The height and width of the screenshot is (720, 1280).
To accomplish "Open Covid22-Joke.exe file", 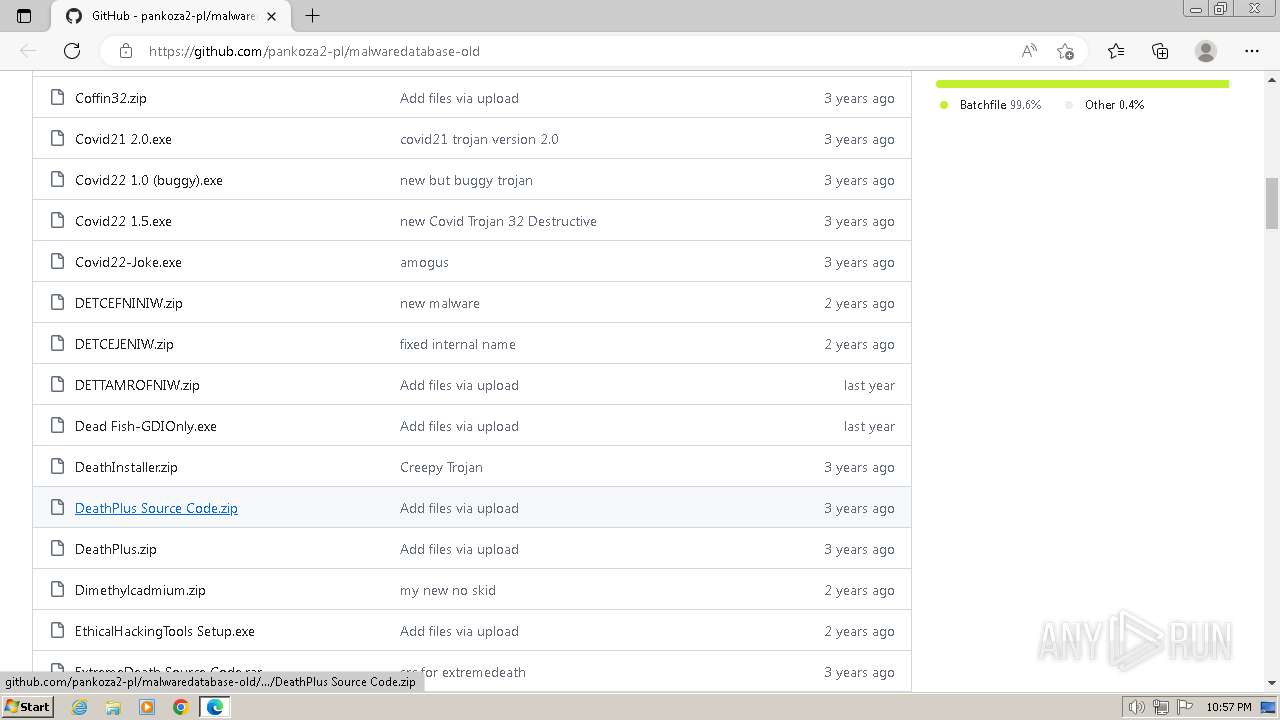I will 128,262.
